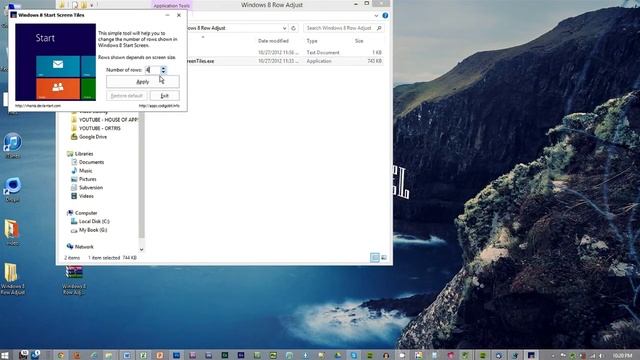
Task: Select the Windows 8 Row Adj WinRAR archive
Action: coord(74,280)
